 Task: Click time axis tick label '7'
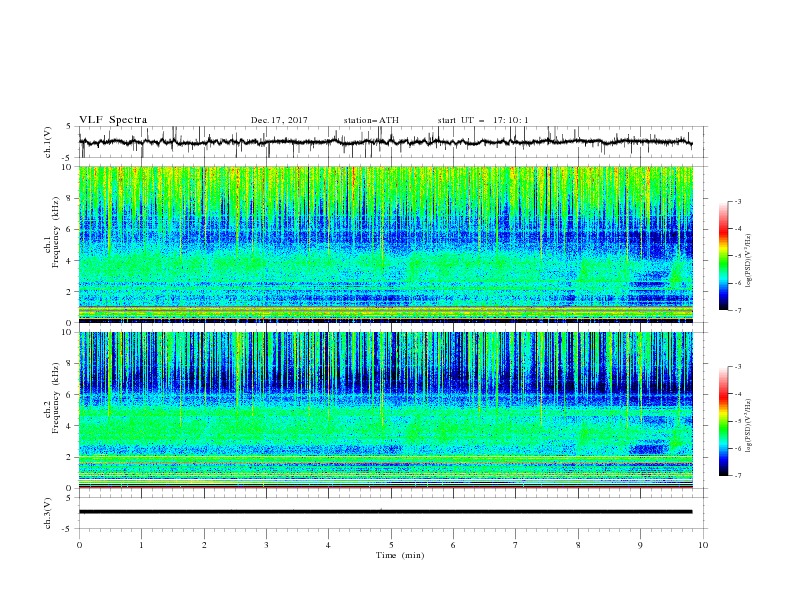coord(516,545)
